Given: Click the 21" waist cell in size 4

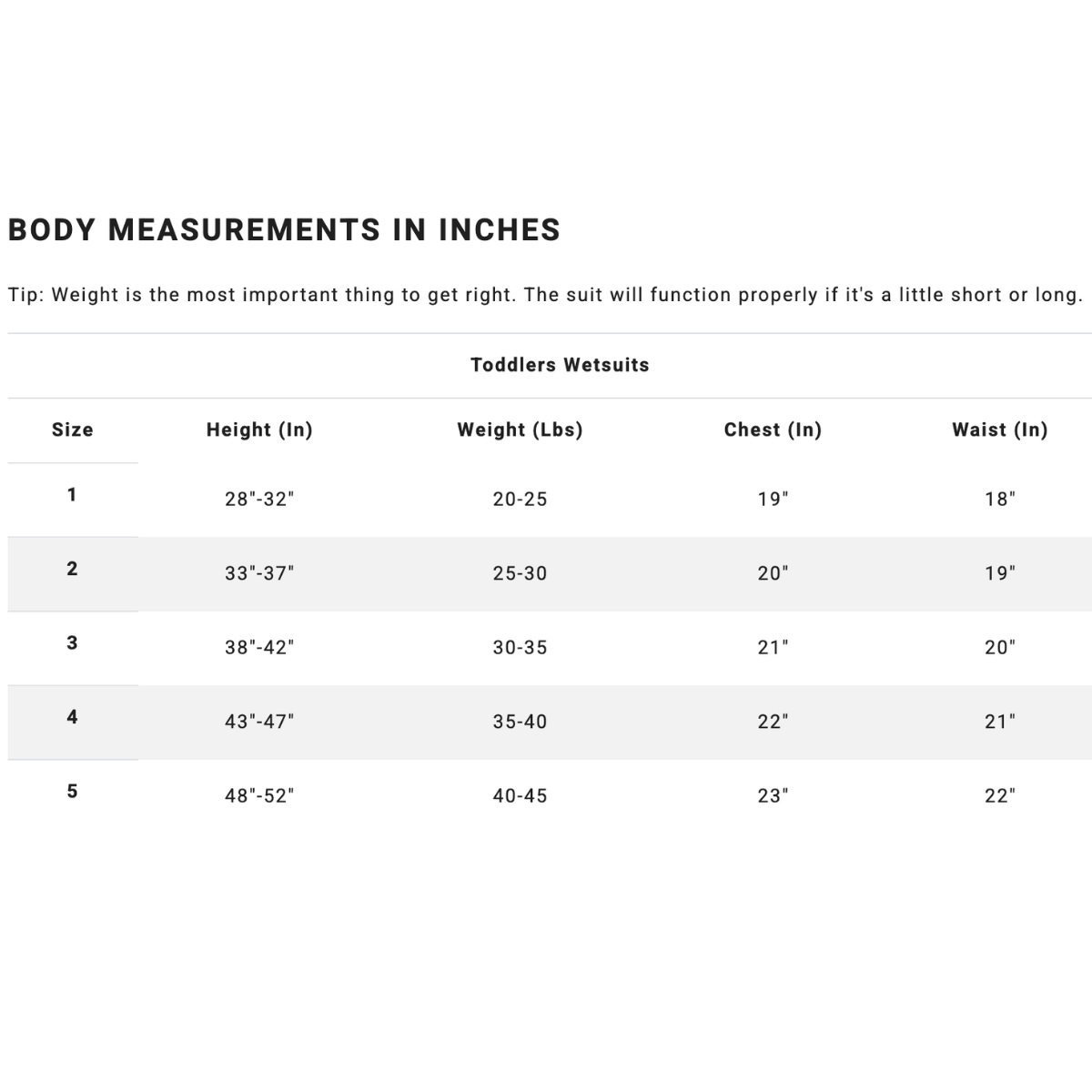Looking at the screenshot, I should pyautogui.click(x=1000, y=722).
